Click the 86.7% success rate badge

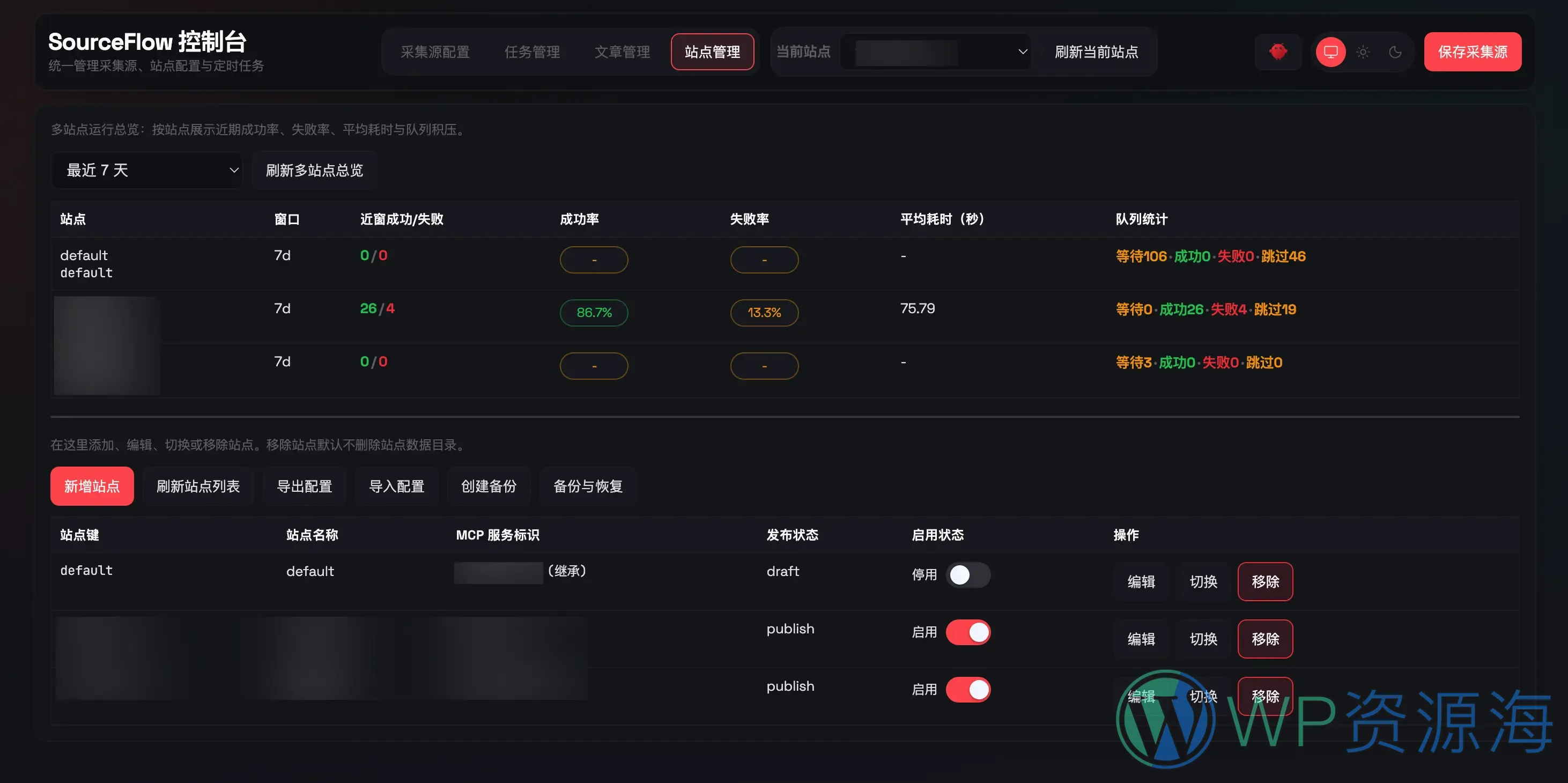(x=594, y=312)
